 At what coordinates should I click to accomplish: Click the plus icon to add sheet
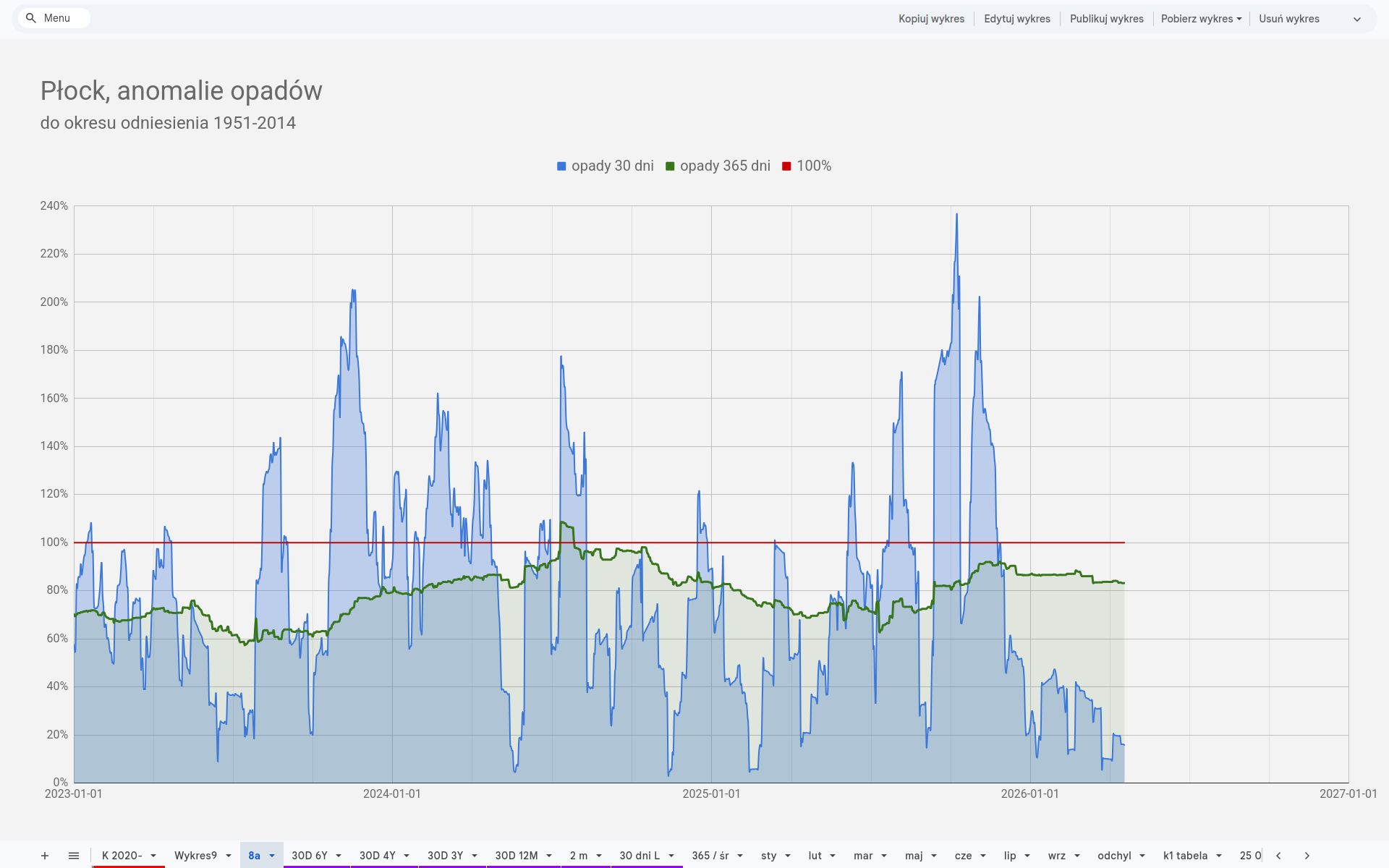(45, 856)
